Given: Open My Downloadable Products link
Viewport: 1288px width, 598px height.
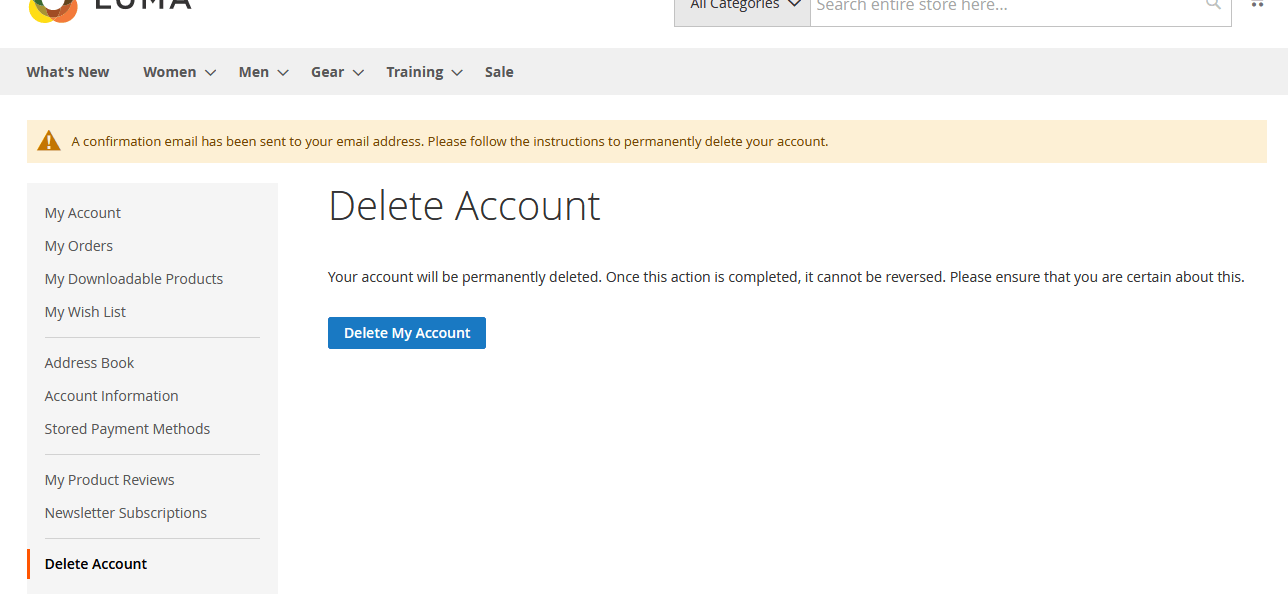Looking at the screenshot, I should [134, 279].
